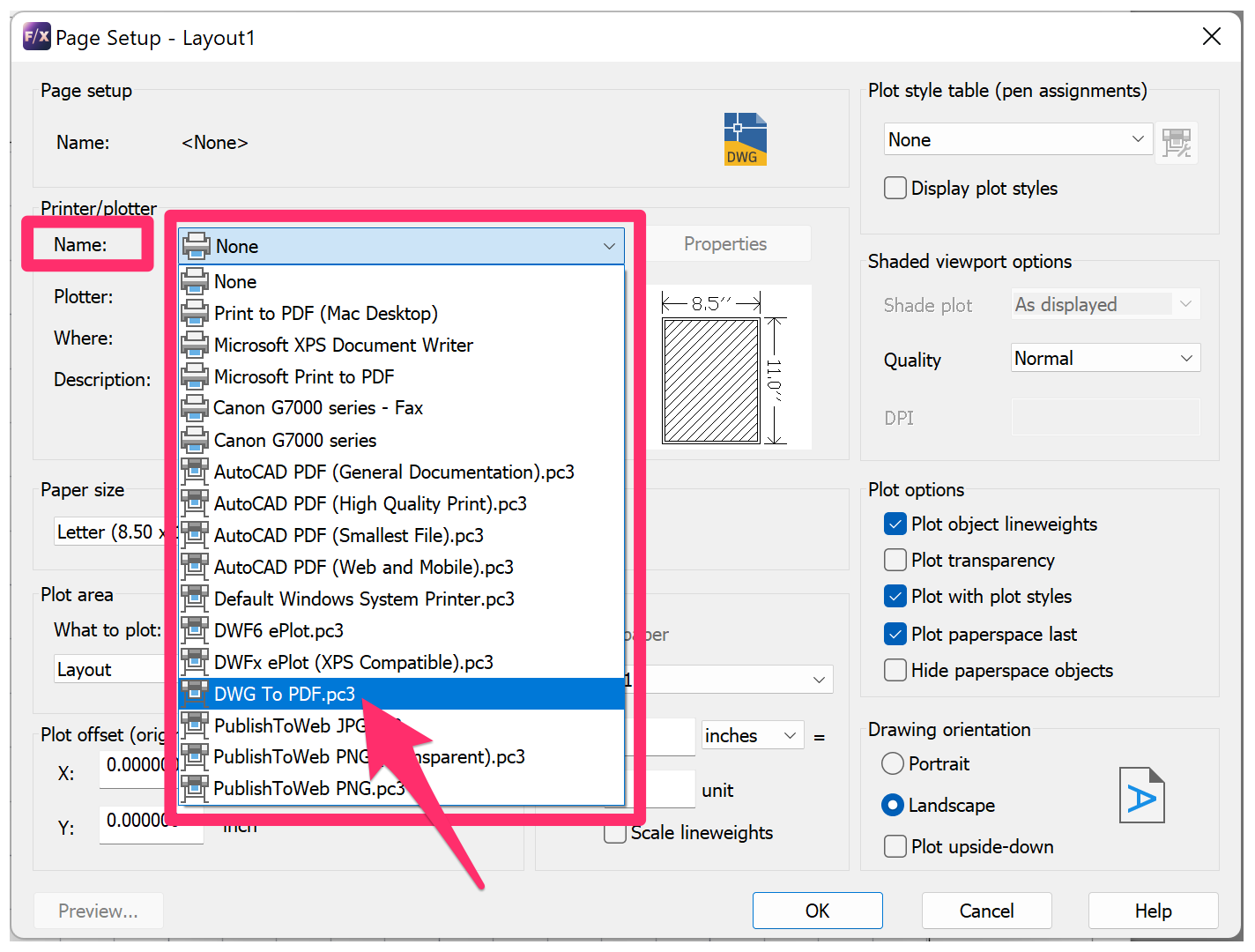Click the printer Properties button
The width and height of the screenshot is (1255, 952).
[x=726, y=244]
